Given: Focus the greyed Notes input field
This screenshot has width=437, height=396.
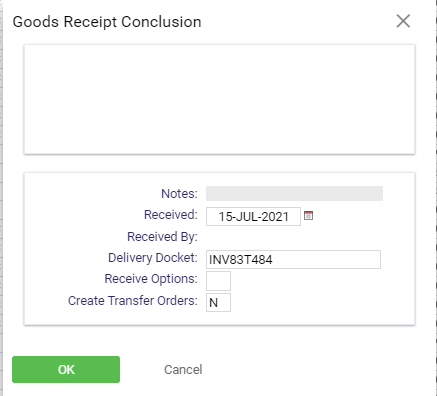Looking at the screenshot, I should (x=294, y=193).
